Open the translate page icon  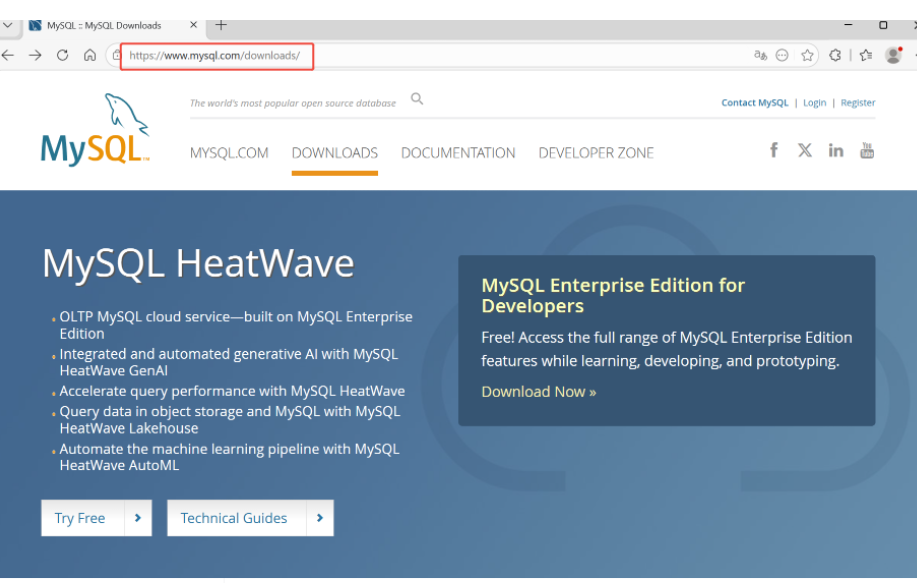[760, 56]
